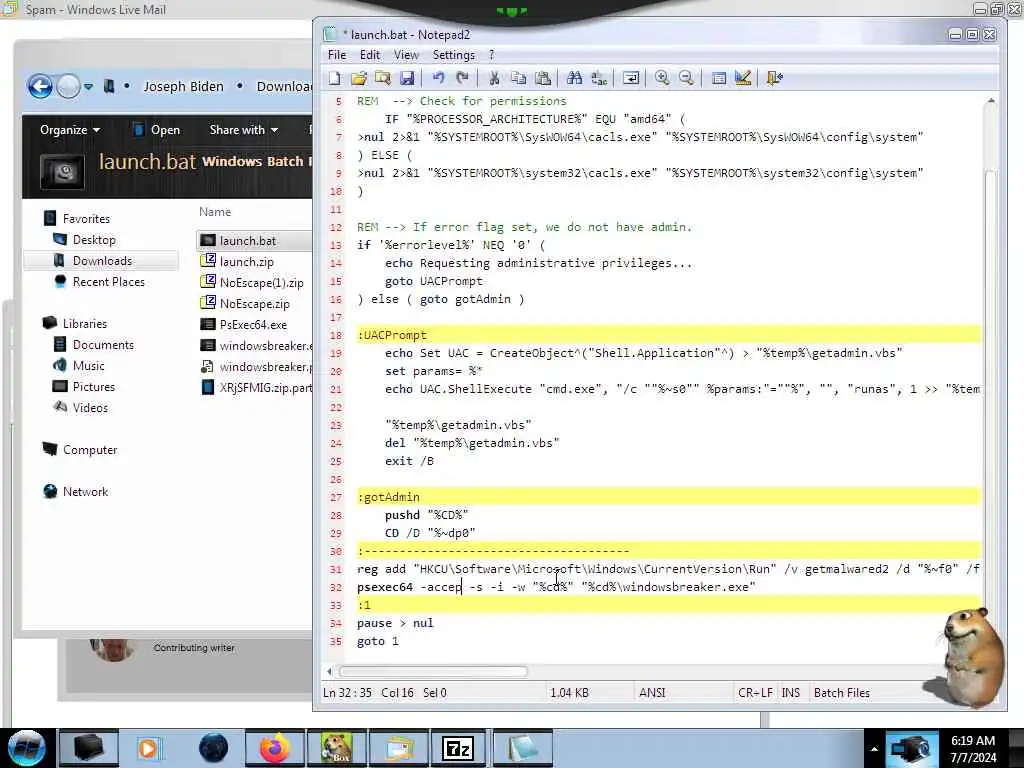1024x768 pixels.
Task: Click the scroll up arrow in Notepad2 editor
Action: click(991, 101)
